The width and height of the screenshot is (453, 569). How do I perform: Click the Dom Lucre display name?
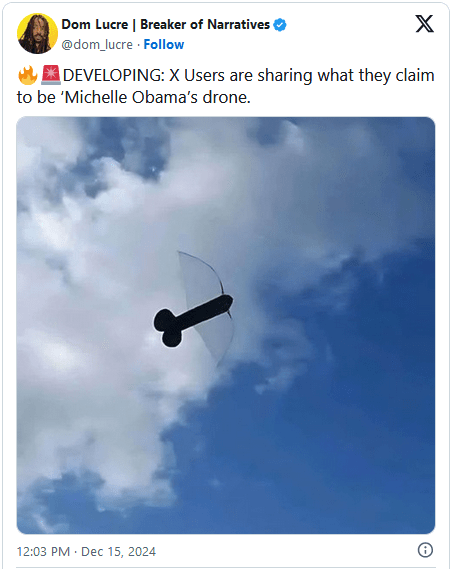pyautogui.click(x=95, y=24)
